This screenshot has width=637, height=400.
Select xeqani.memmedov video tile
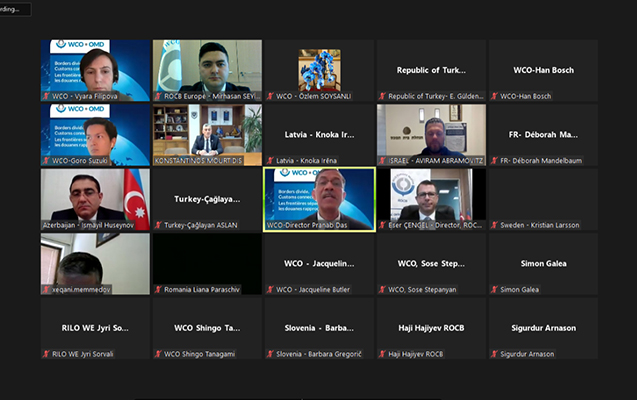(95, 264)
